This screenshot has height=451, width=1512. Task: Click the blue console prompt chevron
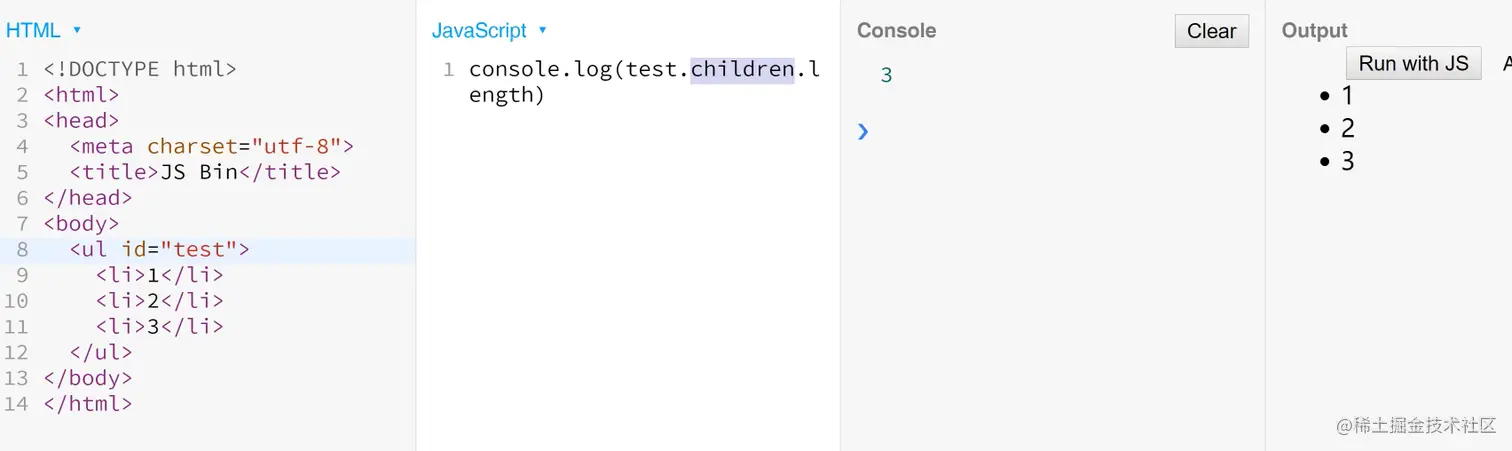coord(863,131)
